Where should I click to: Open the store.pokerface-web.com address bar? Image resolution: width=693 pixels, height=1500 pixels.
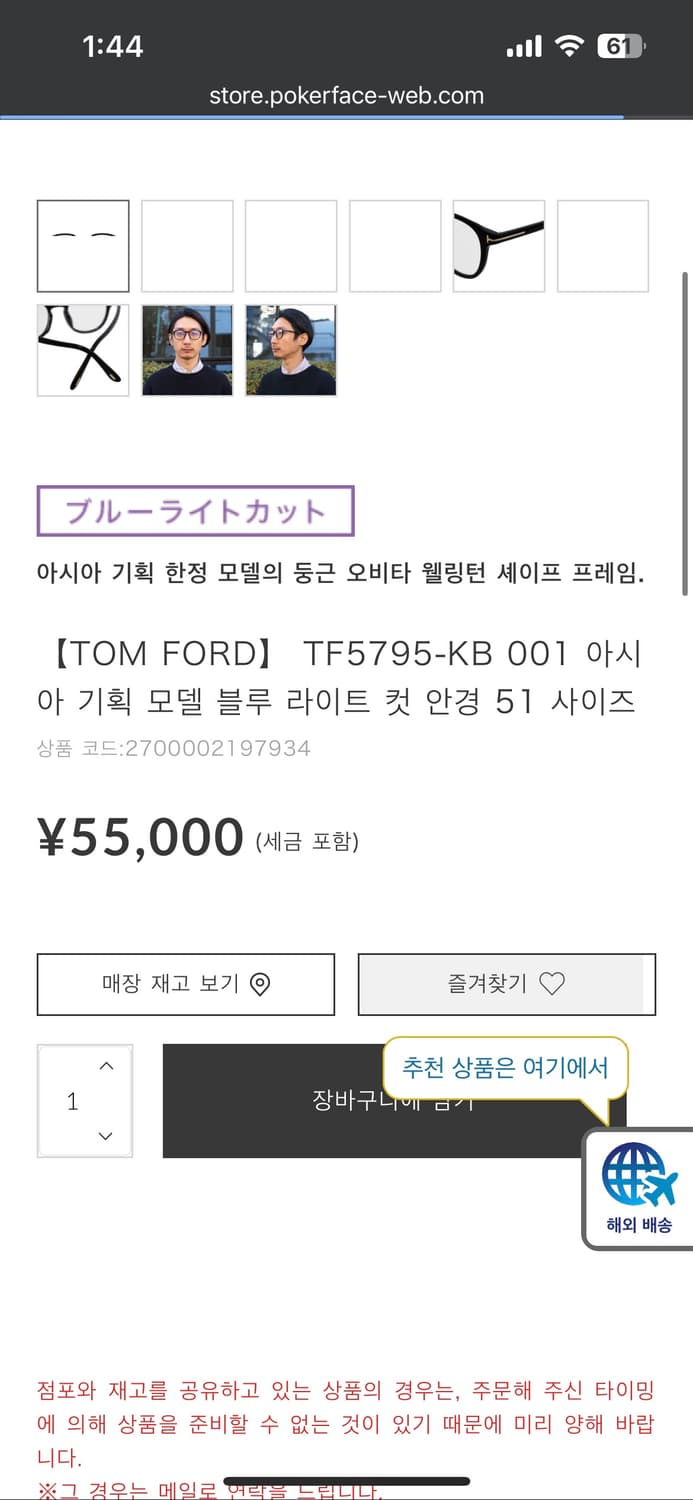346,96
